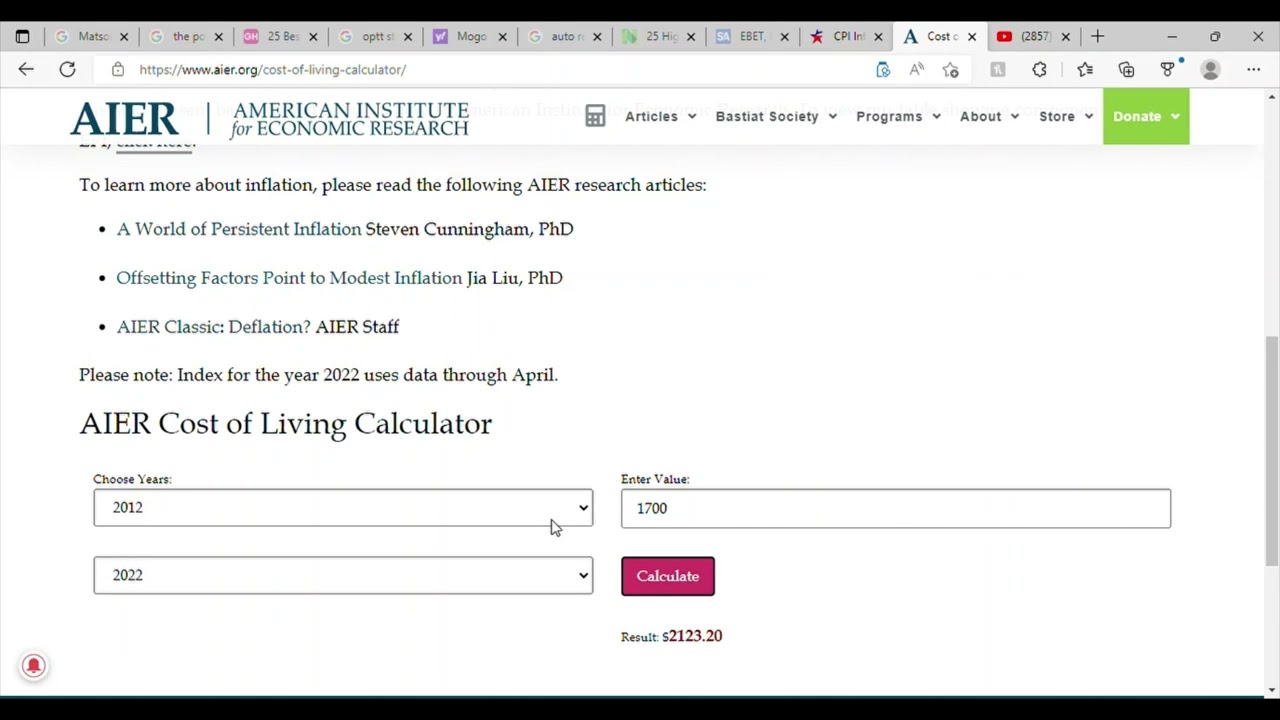
Task: Click the AIER logo in the header
Action: coord(269,118)
